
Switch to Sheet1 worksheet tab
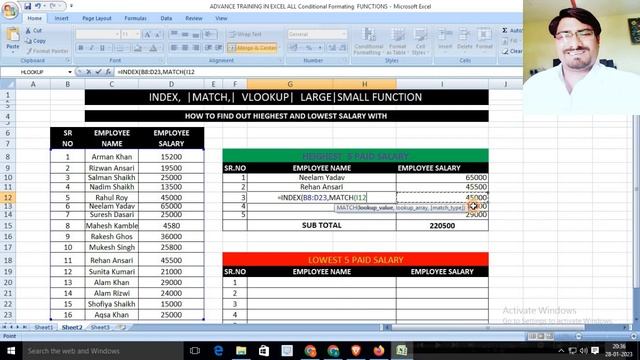(x=43, y=327)
